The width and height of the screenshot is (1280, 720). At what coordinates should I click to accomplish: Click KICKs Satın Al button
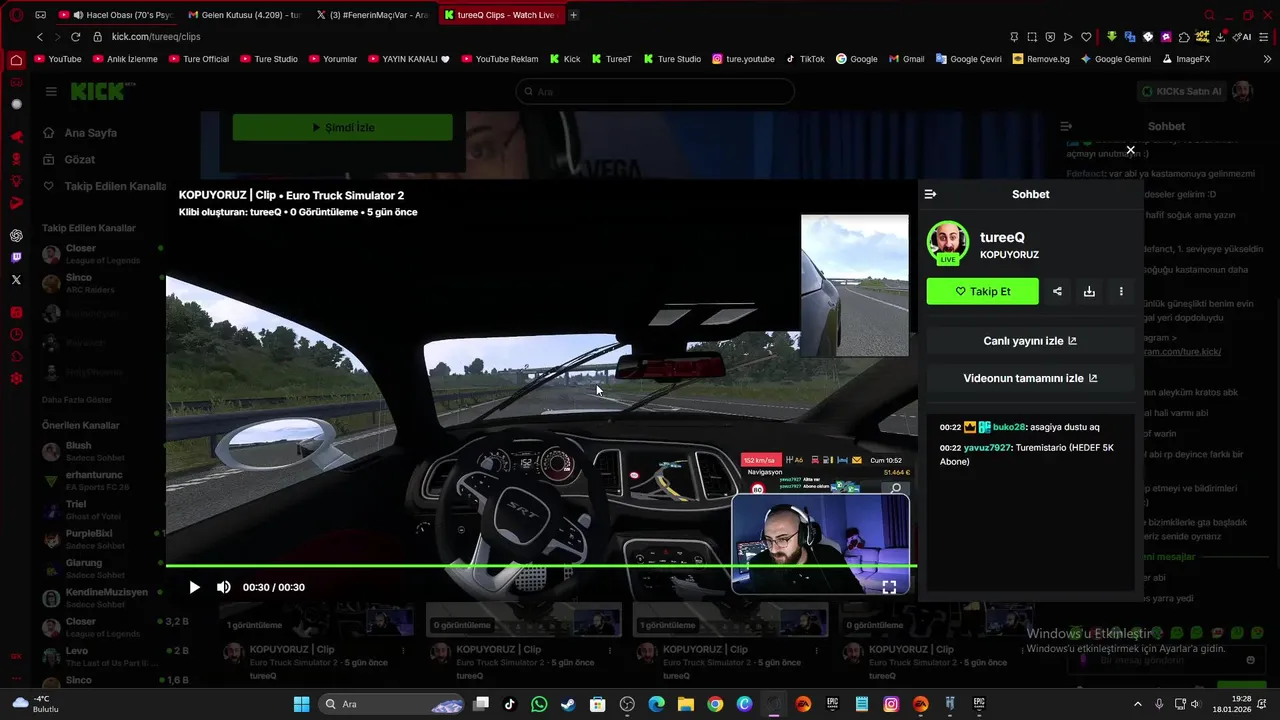[1181, 91]
